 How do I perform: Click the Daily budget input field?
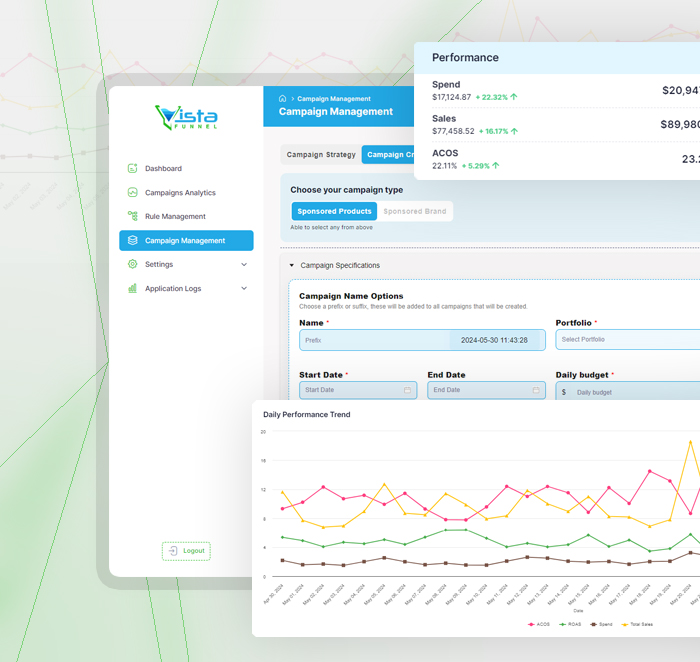tap(628, 392)
